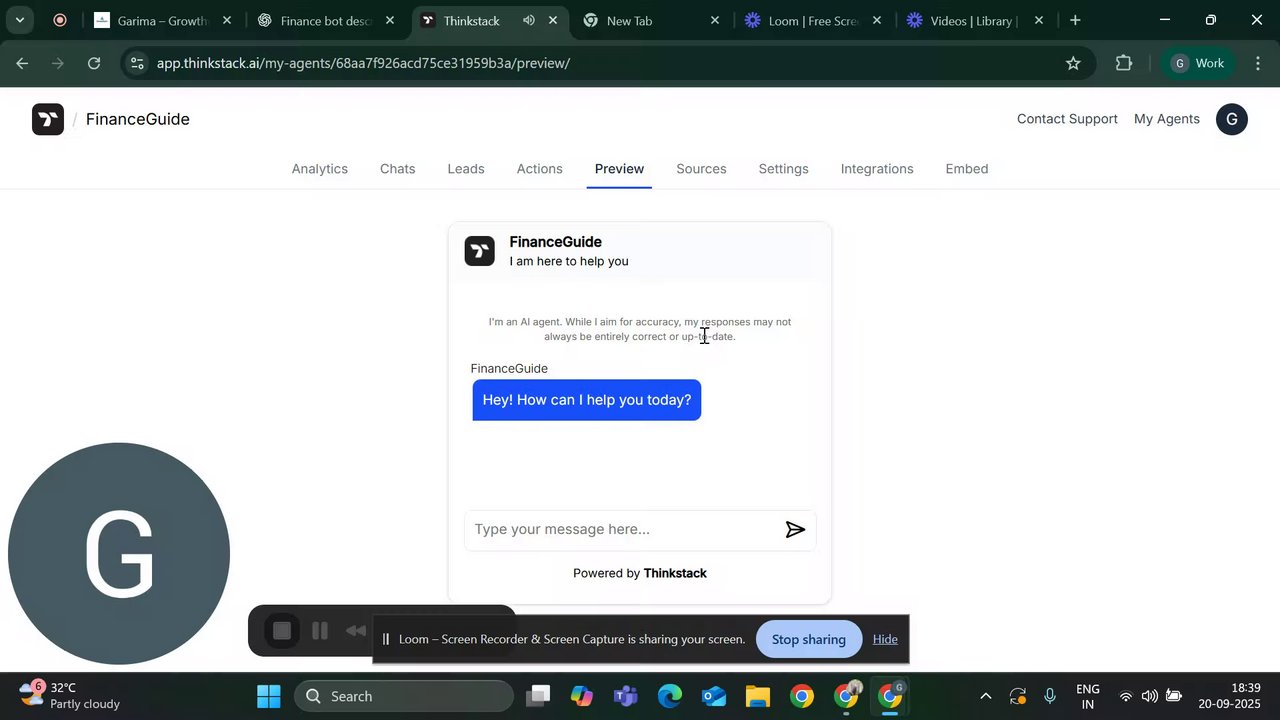Image resolution: width=1280 pixels, height=720 pixels.
Task: Open the Embed tab
Action: tap(967, 169)
